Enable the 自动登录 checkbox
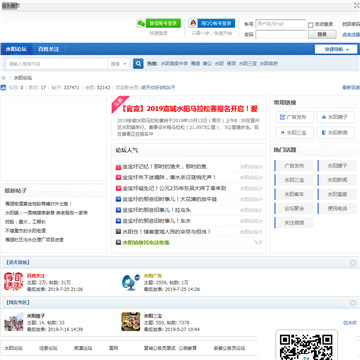Viewport: 360px width, 360px height. coord(311,25)
